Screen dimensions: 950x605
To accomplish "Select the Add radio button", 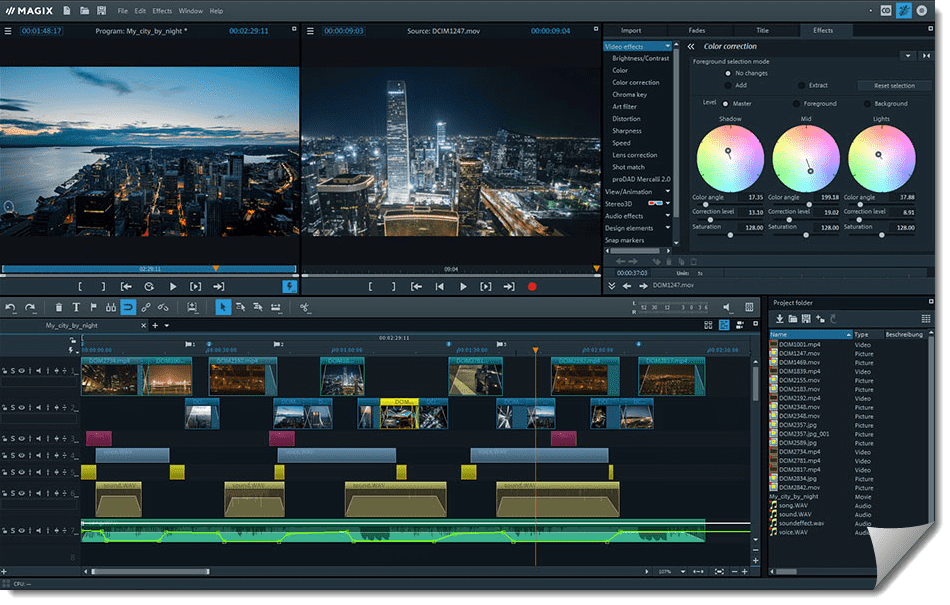I will [x=728, y=85].
